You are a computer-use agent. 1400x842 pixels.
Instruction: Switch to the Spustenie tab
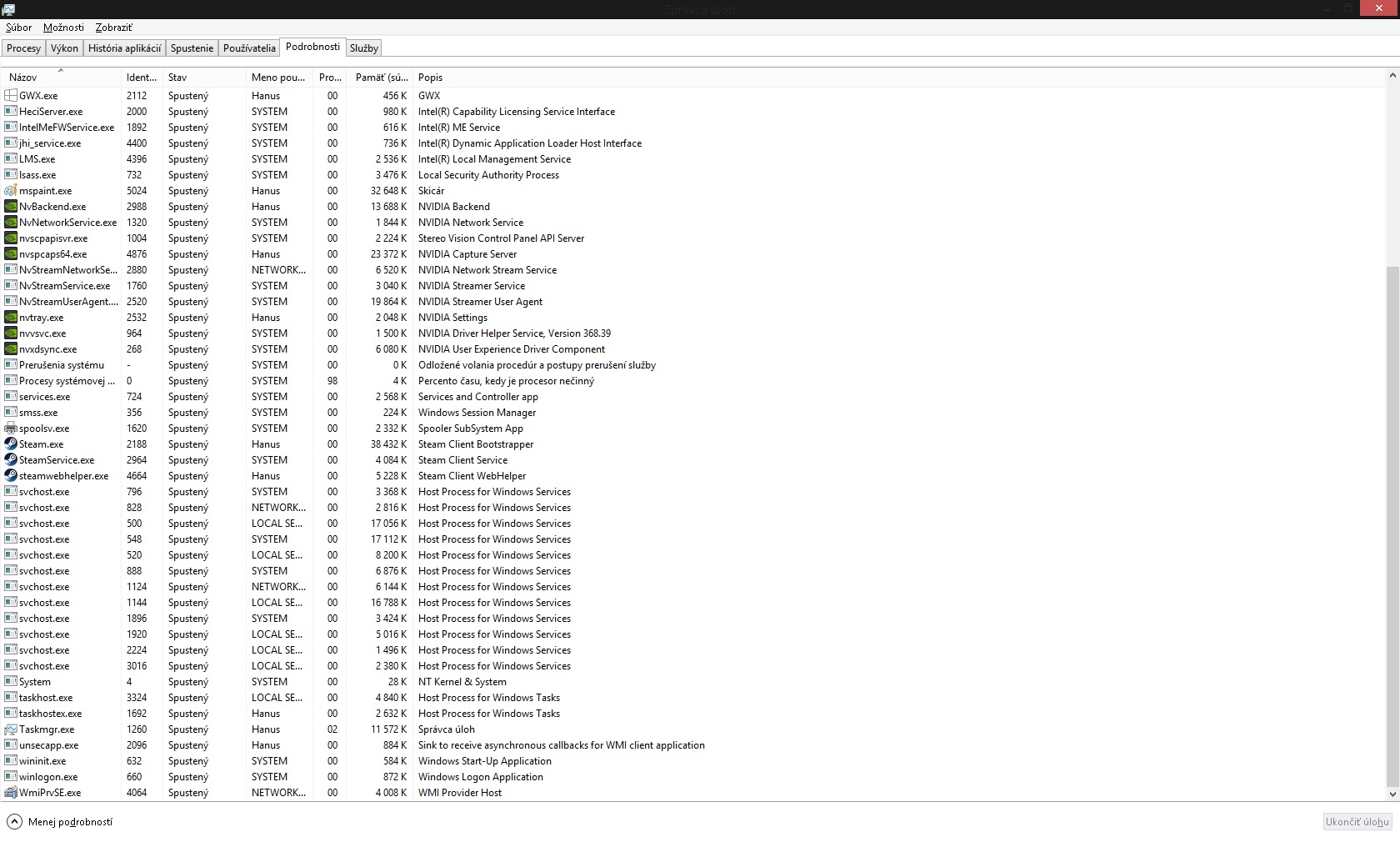tap(192, 48)
